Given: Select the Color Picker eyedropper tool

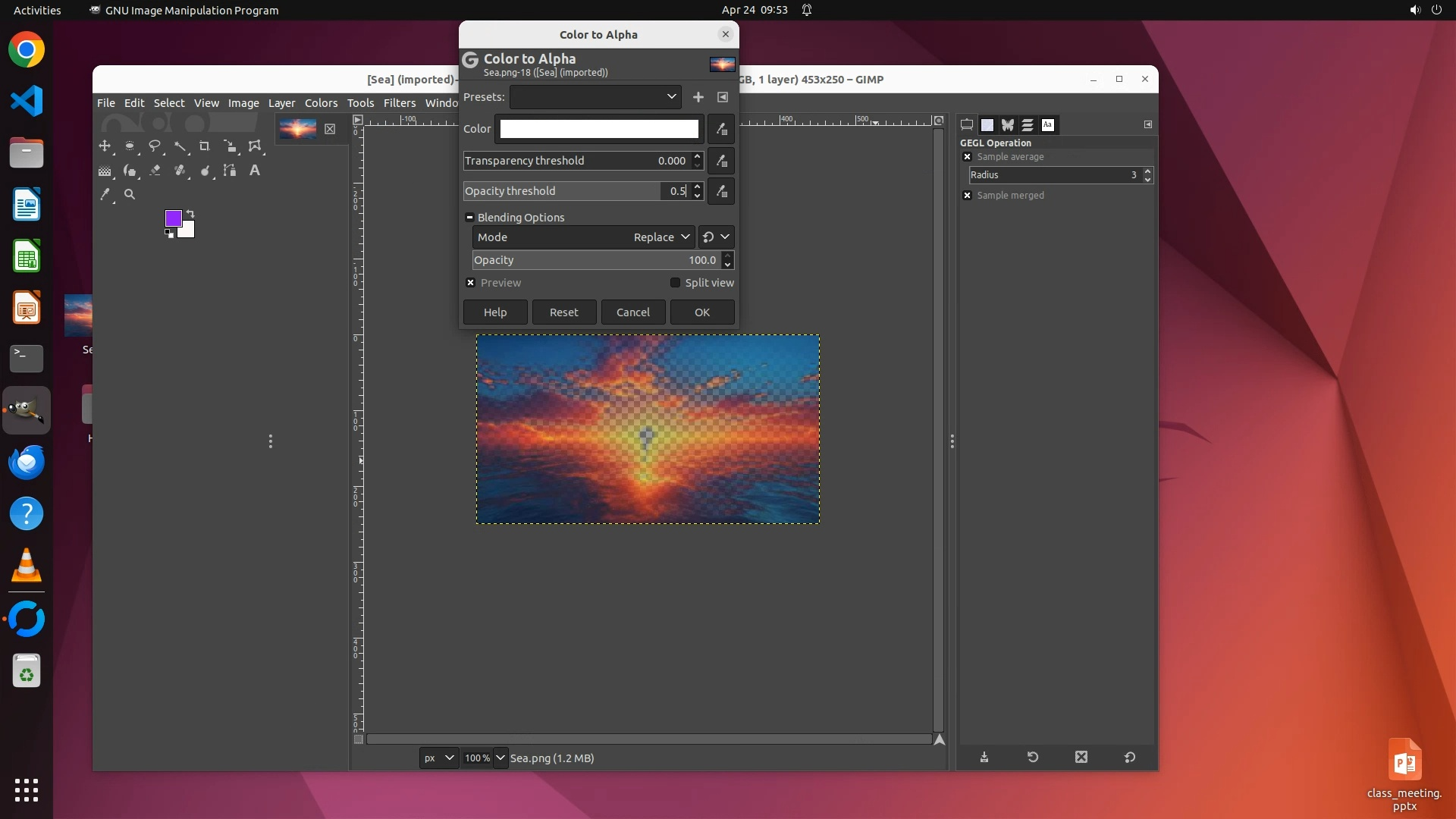Looking at the screenshot, I should 105,195.
